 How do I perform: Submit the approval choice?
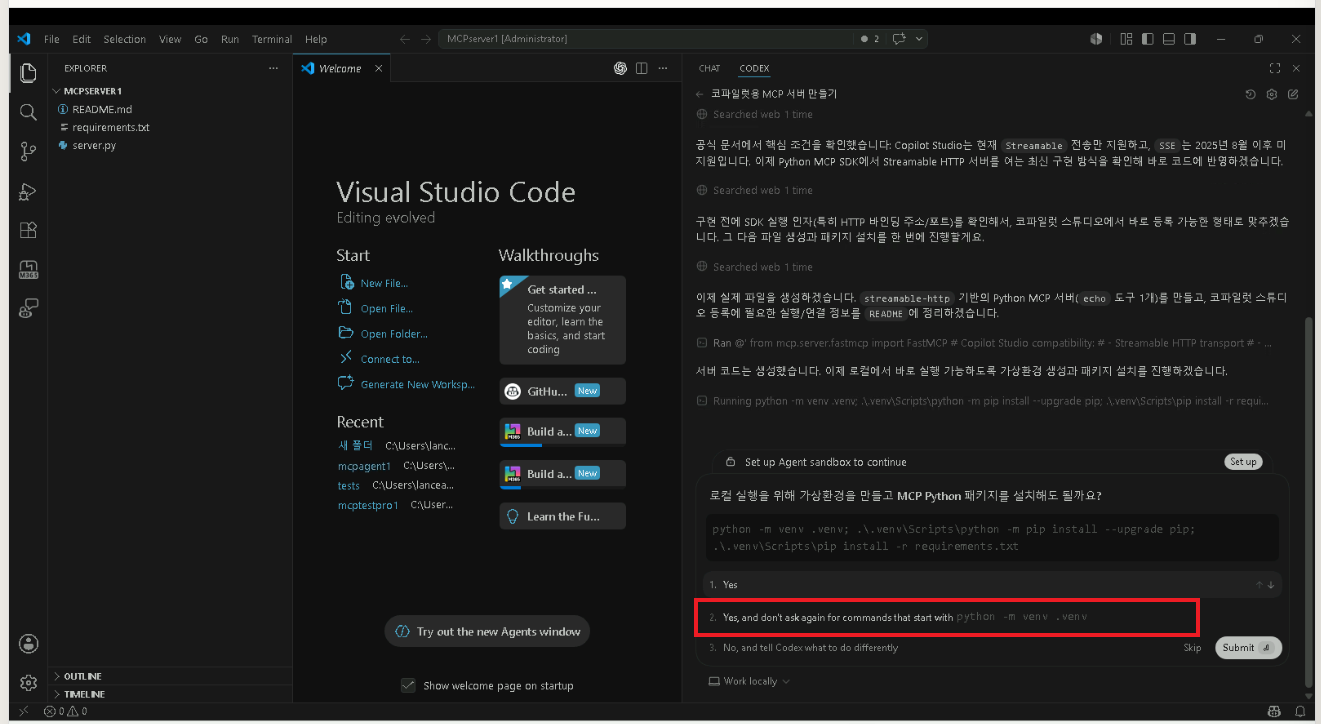(x=1248, y=647)
